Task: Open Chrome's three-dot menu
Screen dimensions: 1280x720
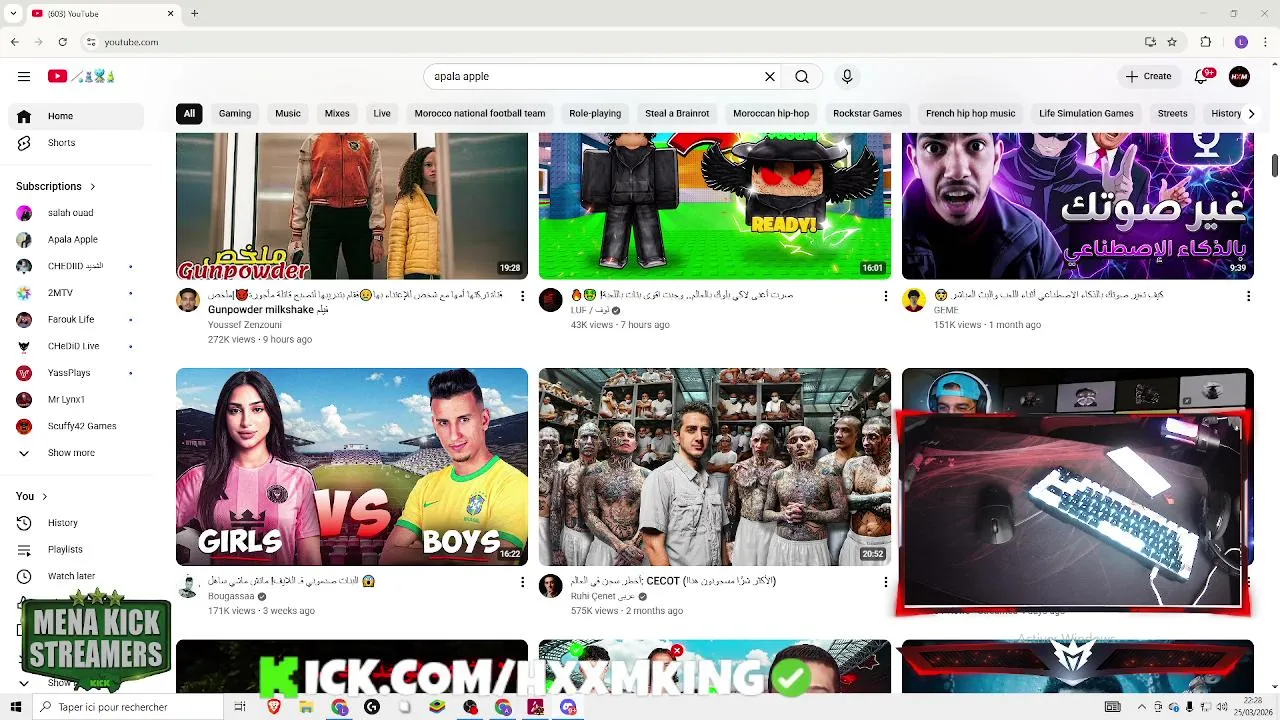Action: [x=1266, y=42]
